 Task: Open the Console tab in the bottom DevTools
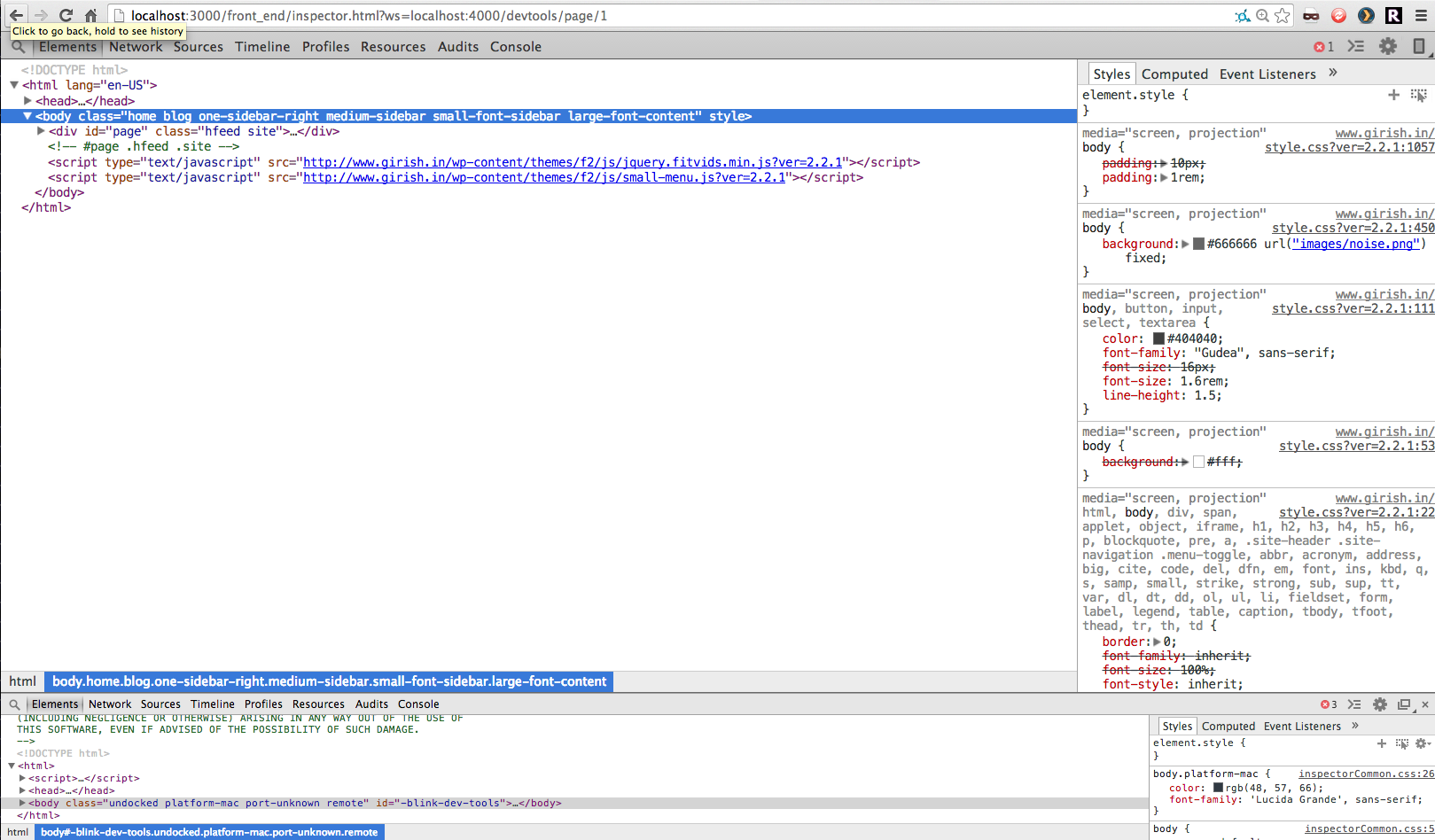tap(418, 704)
